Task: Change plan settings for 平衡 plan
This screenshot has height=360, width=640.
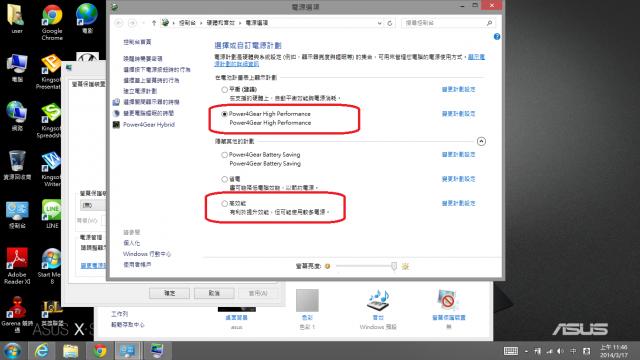Action: pos(458,89)
